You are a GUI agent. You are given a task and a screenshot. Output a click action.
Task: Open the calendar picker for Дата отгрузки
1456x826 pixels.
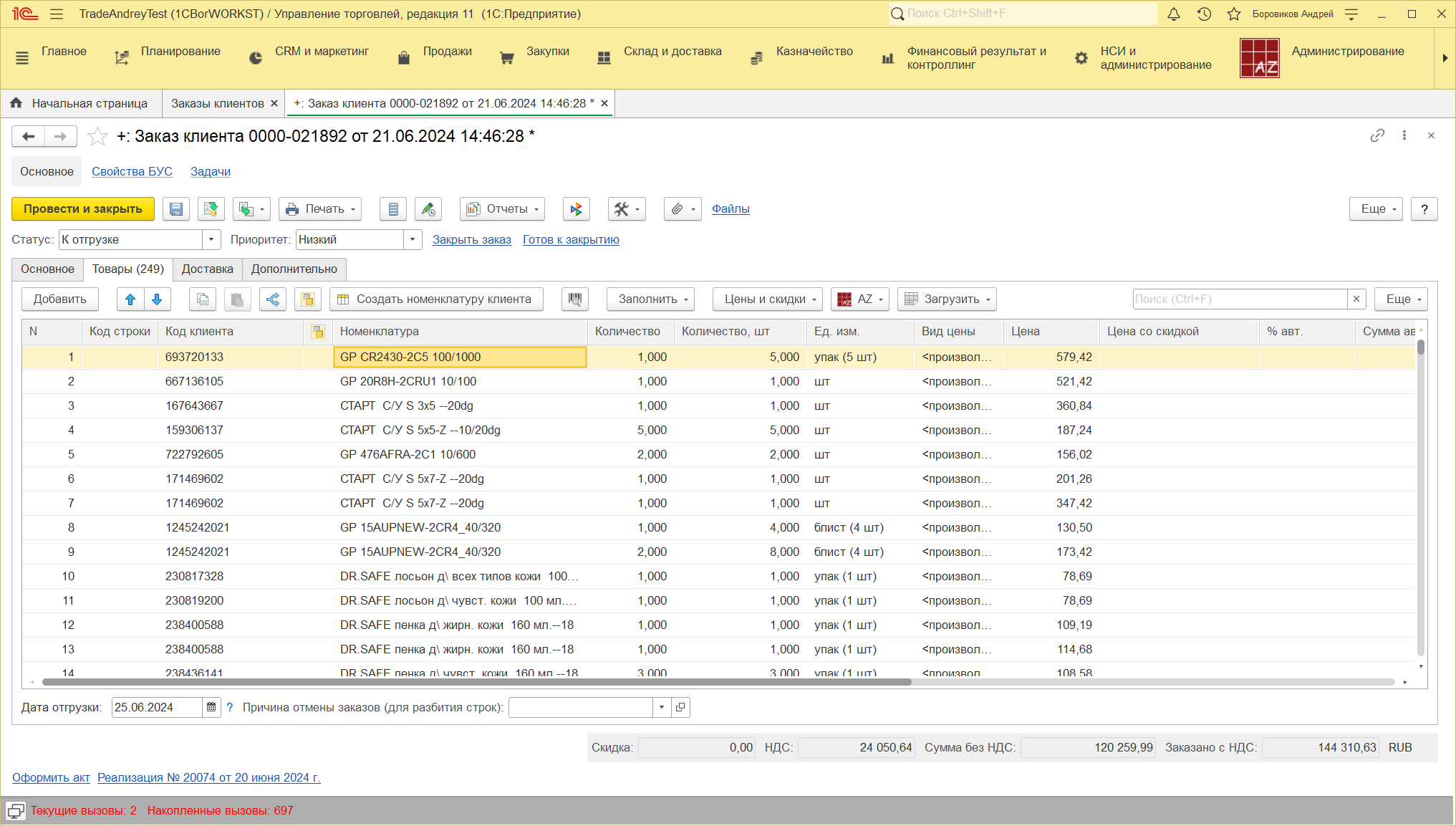[x=211, y=708]
